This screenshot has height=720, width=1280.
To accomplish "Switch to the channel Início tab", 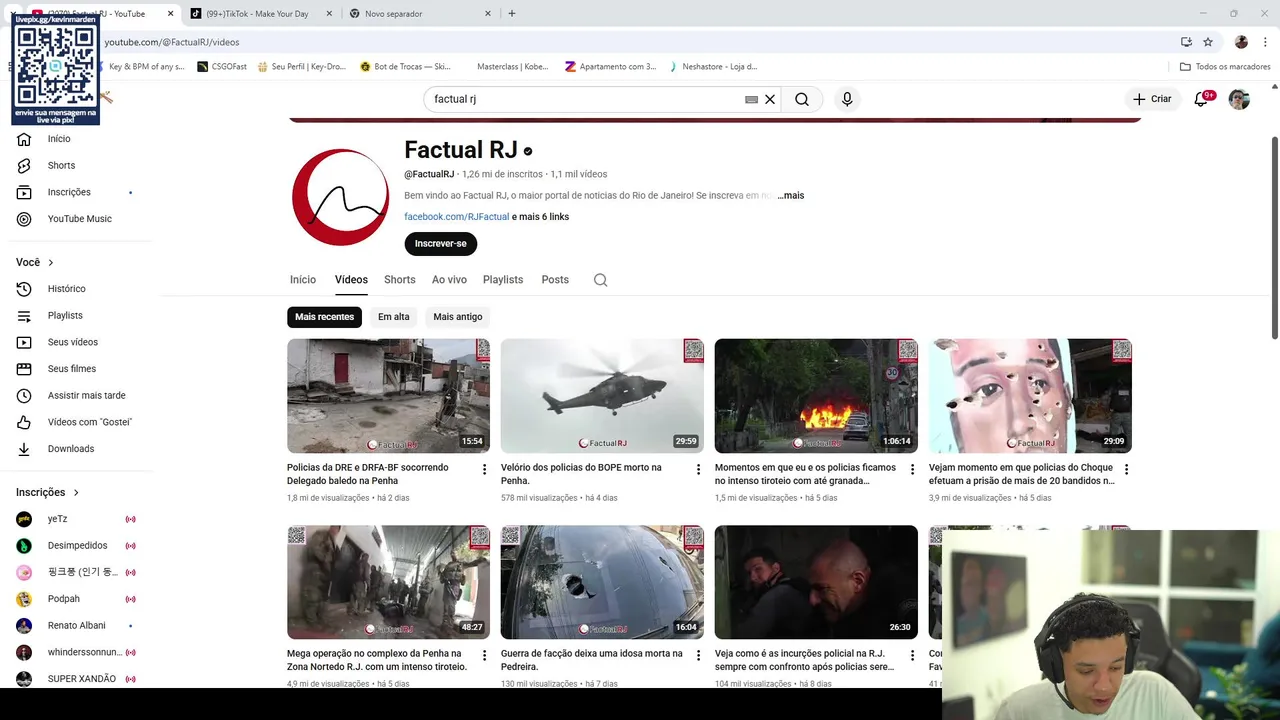I will 303,280.
